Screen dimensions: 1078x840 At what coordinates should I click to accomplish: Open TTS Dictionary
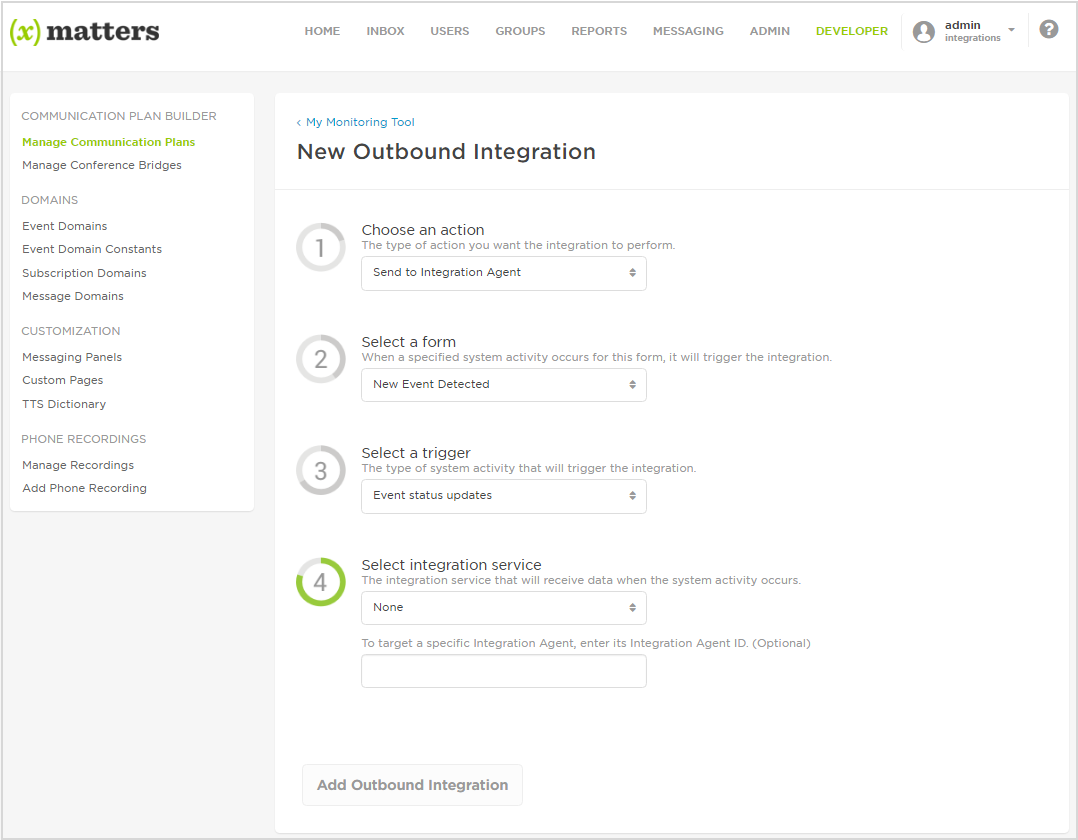(64, 404)
